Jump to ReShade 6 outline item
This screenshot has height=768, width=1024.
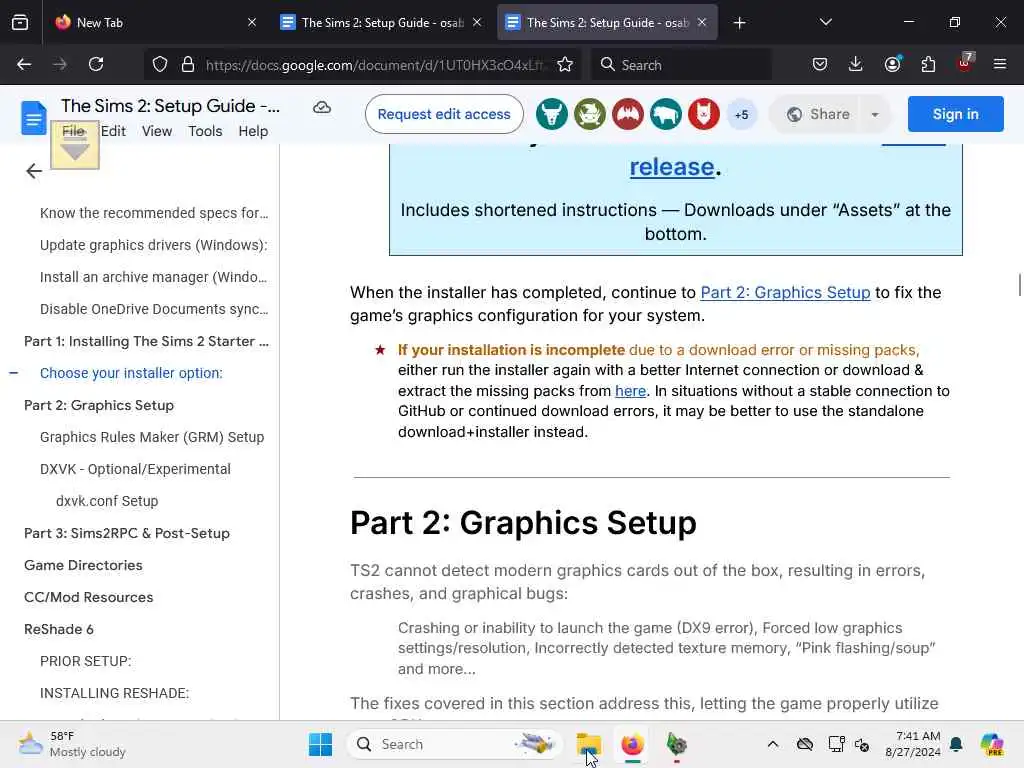[59, 629]
